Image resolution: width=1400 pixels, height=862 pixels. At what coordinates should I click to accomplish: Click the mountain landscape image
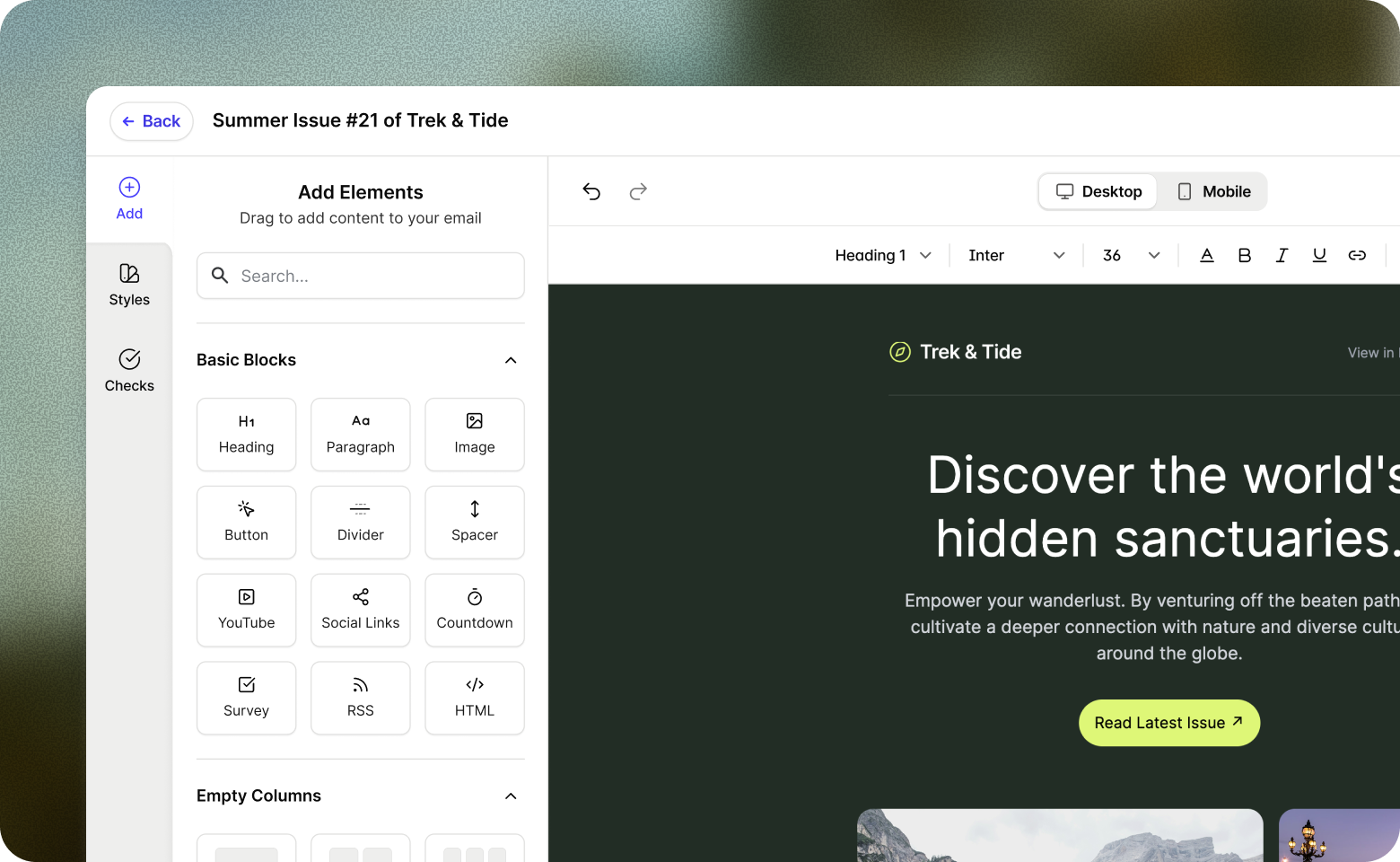[x=1060, y=836]
